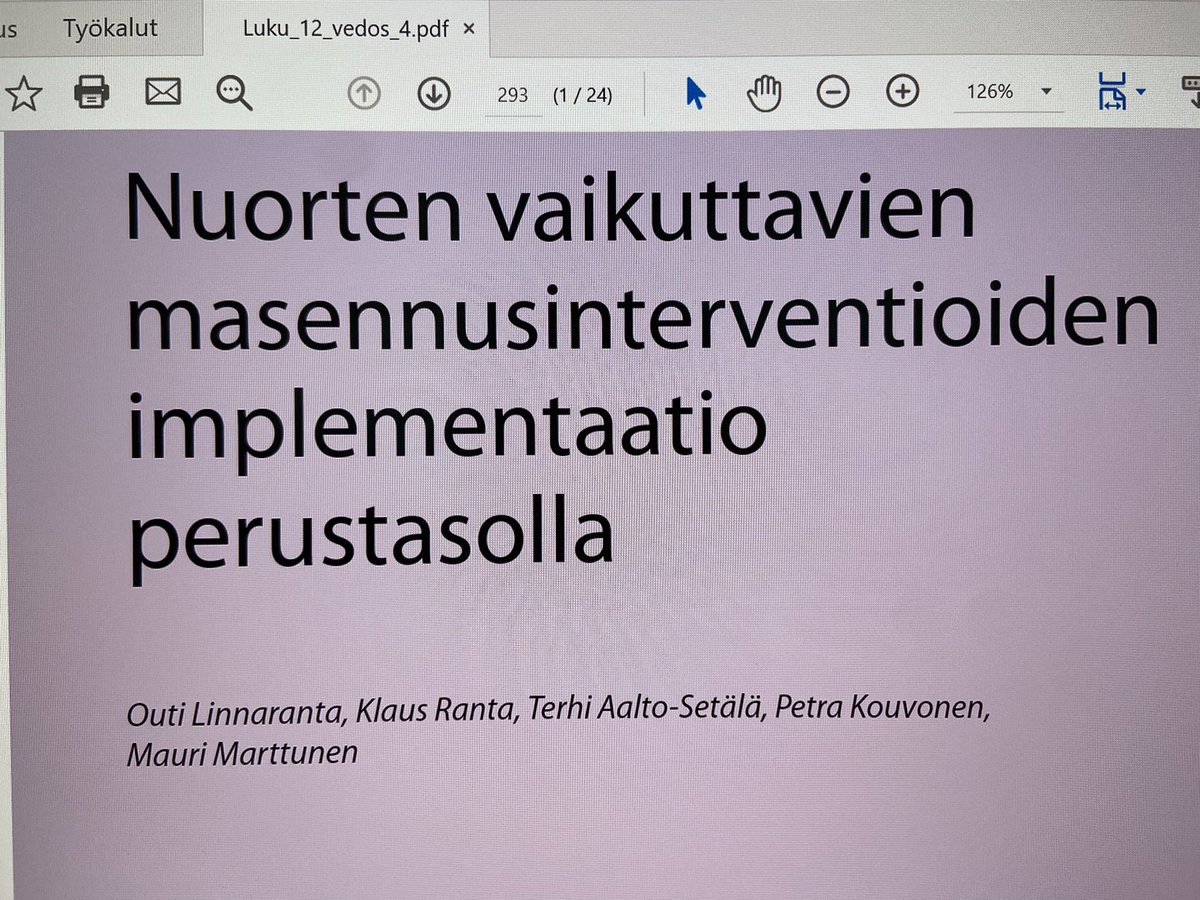This screenshot has width=1200, height=900.
Task: Open the fit page width options icon
Action: pyautogui.click(x=1120, y=90)
